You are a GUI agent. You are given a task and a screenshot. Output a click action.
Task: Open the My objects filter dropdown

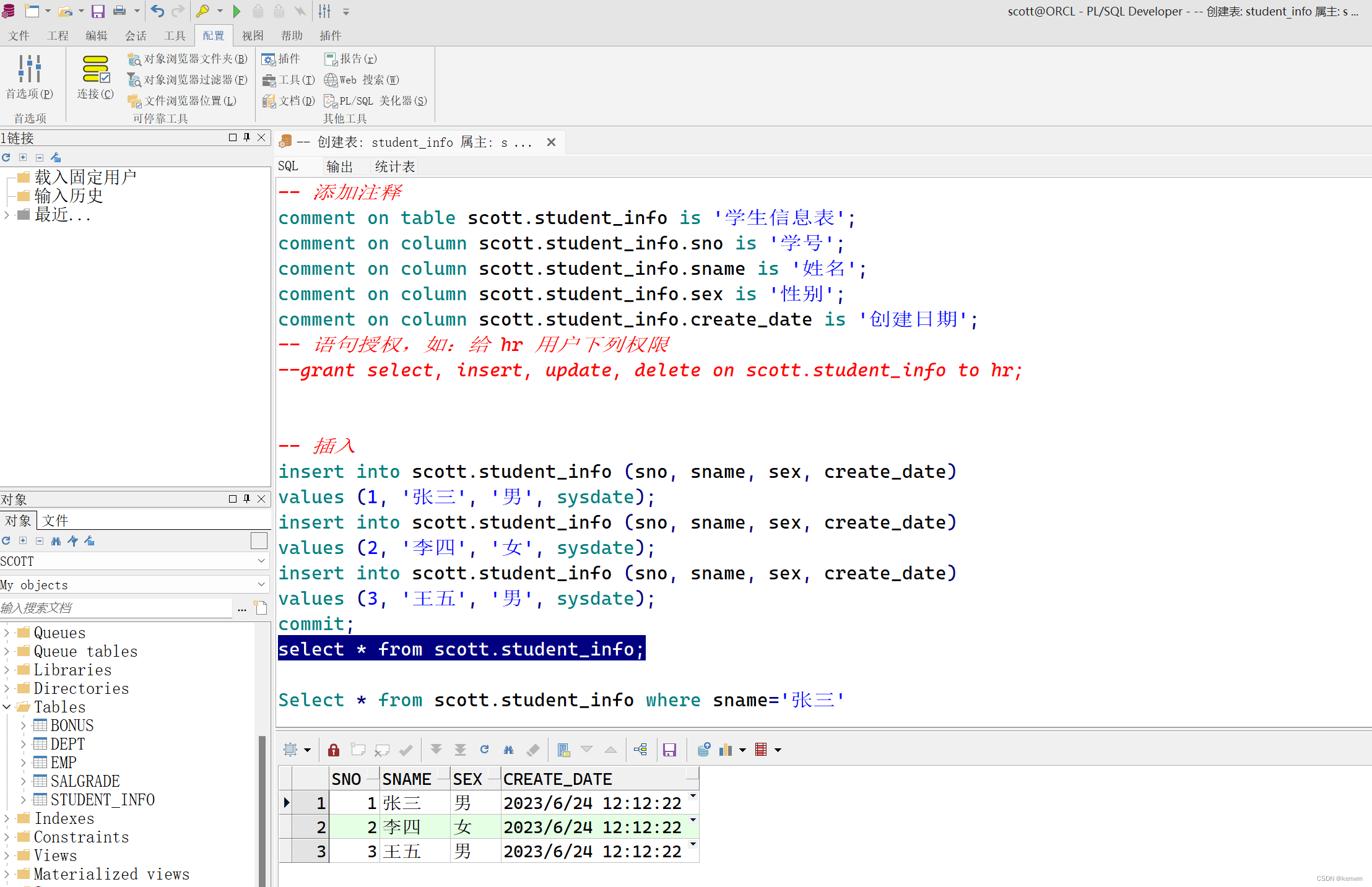(x=261, y=584)
